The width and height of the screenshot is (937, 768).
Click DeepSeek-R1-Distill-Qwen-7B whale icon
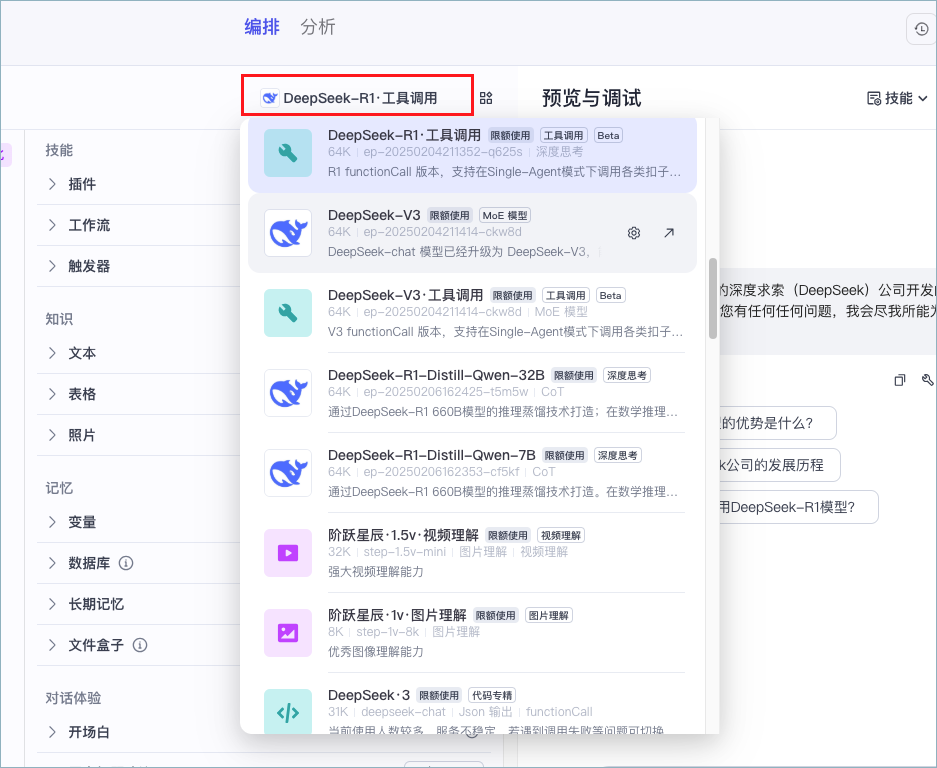[x=287, y=473]
